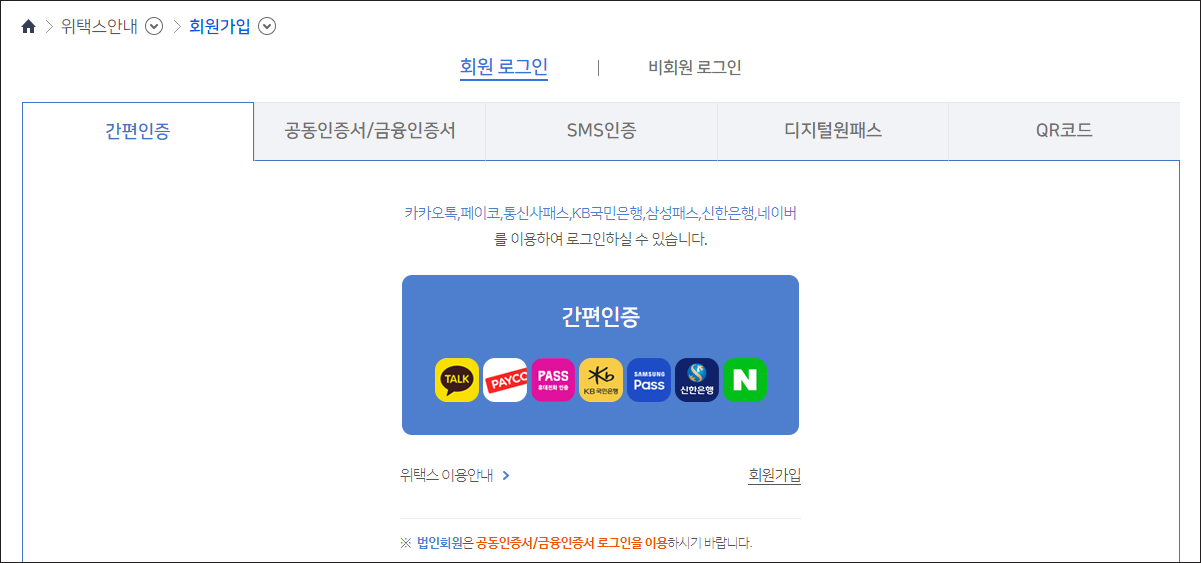This screenshot has width=1201, height=563.
Task: Click the text 를 이용하여 로그인하실 수 있습니다.
Action: (x=600, y=240)
